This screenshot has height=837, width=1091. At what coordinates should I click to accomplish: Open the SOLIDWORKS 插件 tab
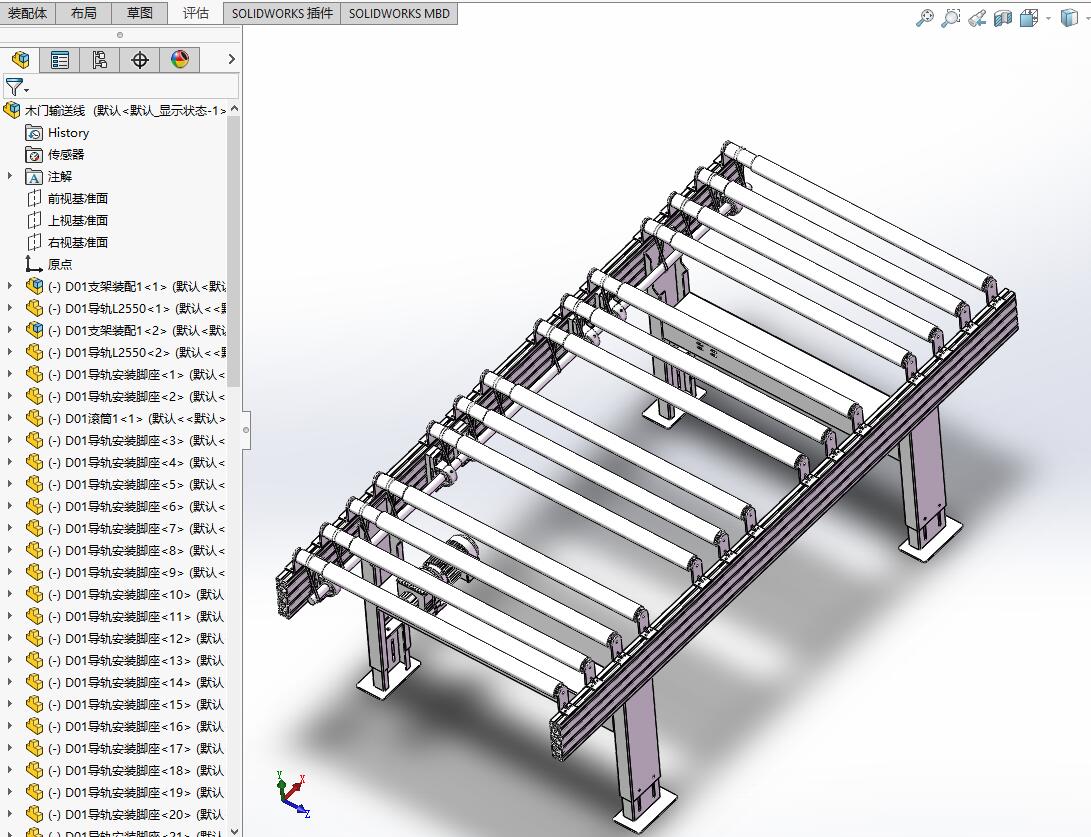pyautogui.click(x=282, y=13)
